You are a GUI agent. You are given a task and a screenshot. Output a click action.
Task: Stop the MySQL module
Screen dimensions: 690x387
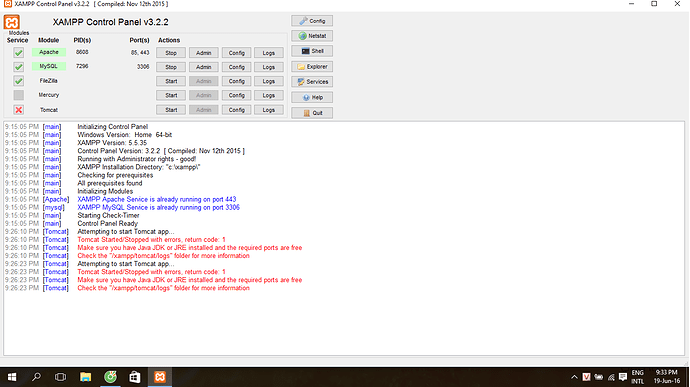(171, 67)
